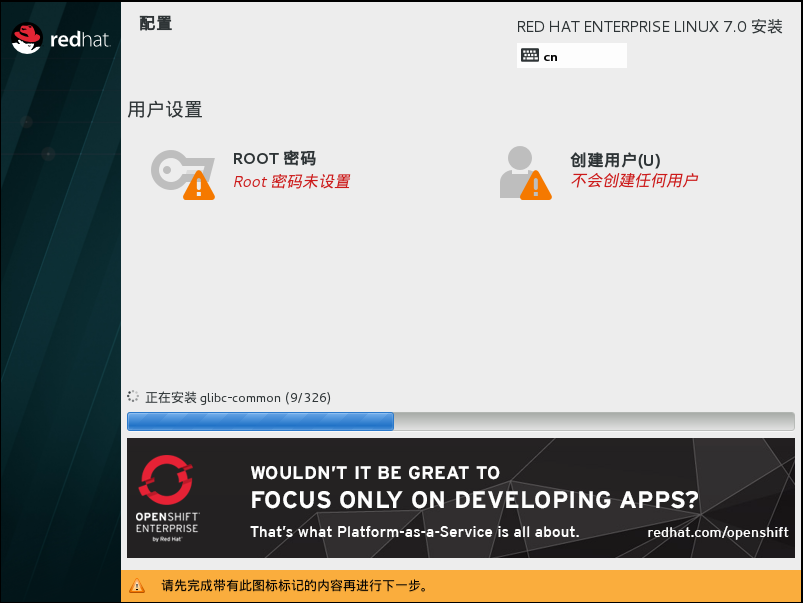Open the cn keyboard layout selector
The image size is (803, 603).
coord(571,55)
